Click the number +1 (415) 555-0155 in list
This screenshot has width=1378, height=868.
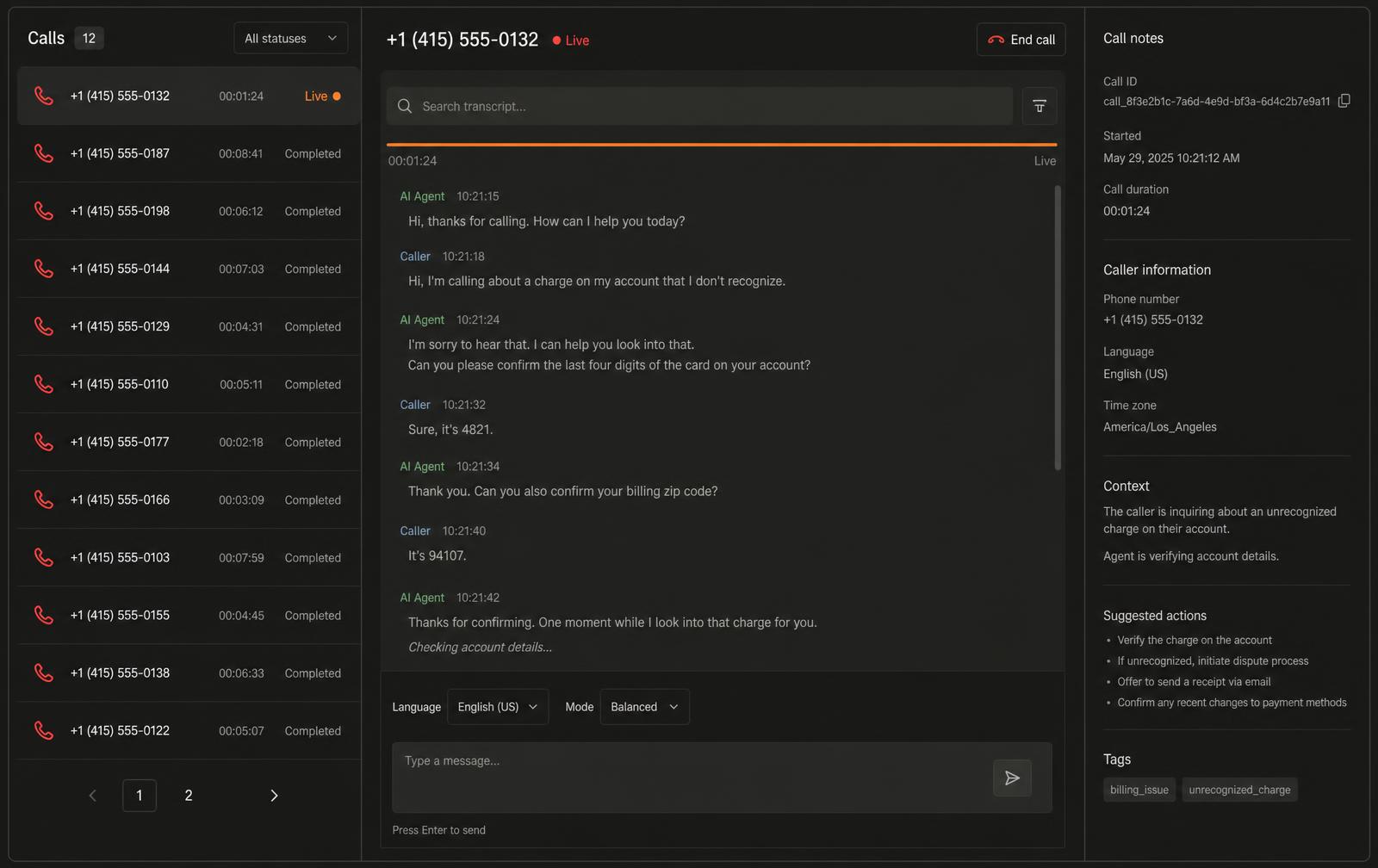[120, 615]
